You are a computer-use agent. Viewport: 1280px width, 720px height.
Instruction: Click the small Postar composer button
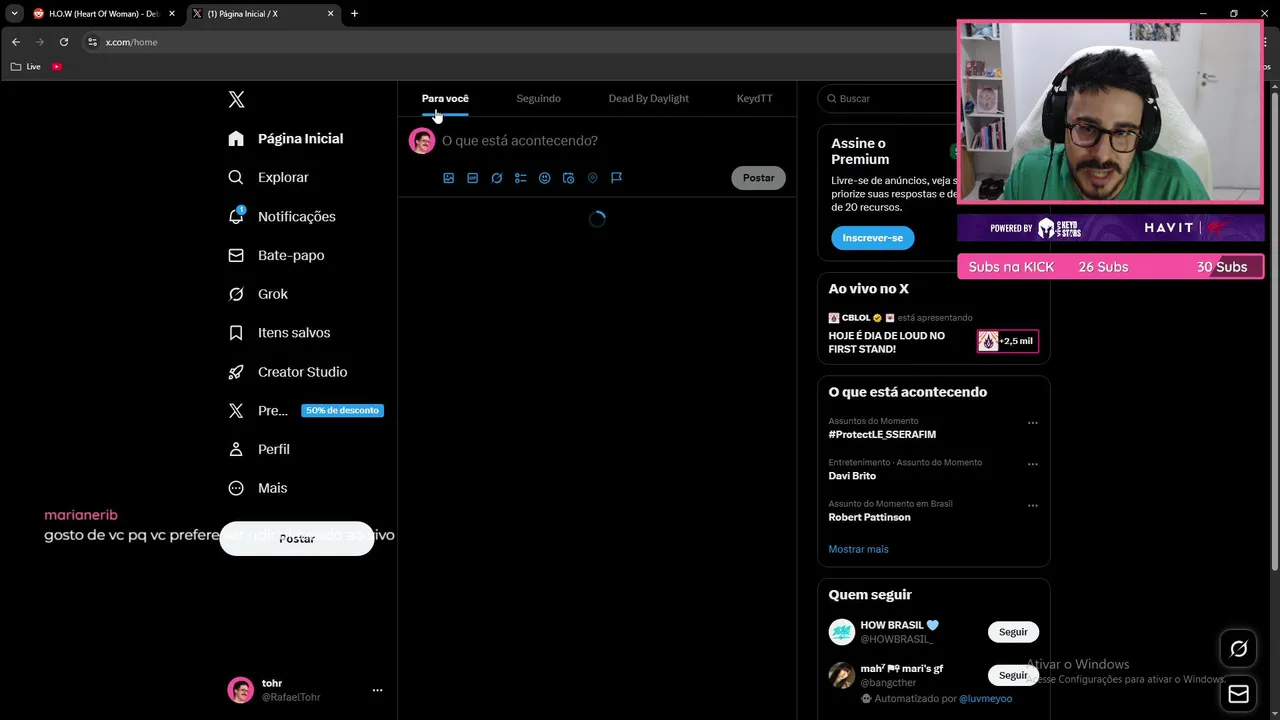(x=758, y=178)
